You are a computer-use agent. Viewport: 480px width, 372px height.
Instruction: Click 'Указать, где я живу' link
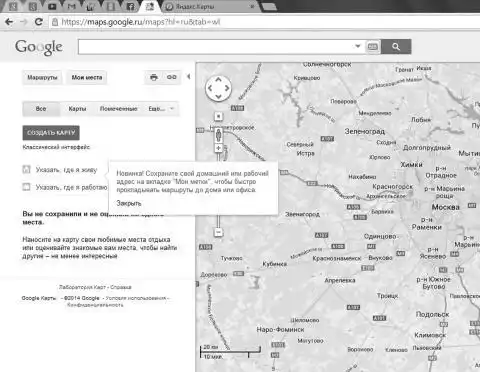tap(66, 170)
